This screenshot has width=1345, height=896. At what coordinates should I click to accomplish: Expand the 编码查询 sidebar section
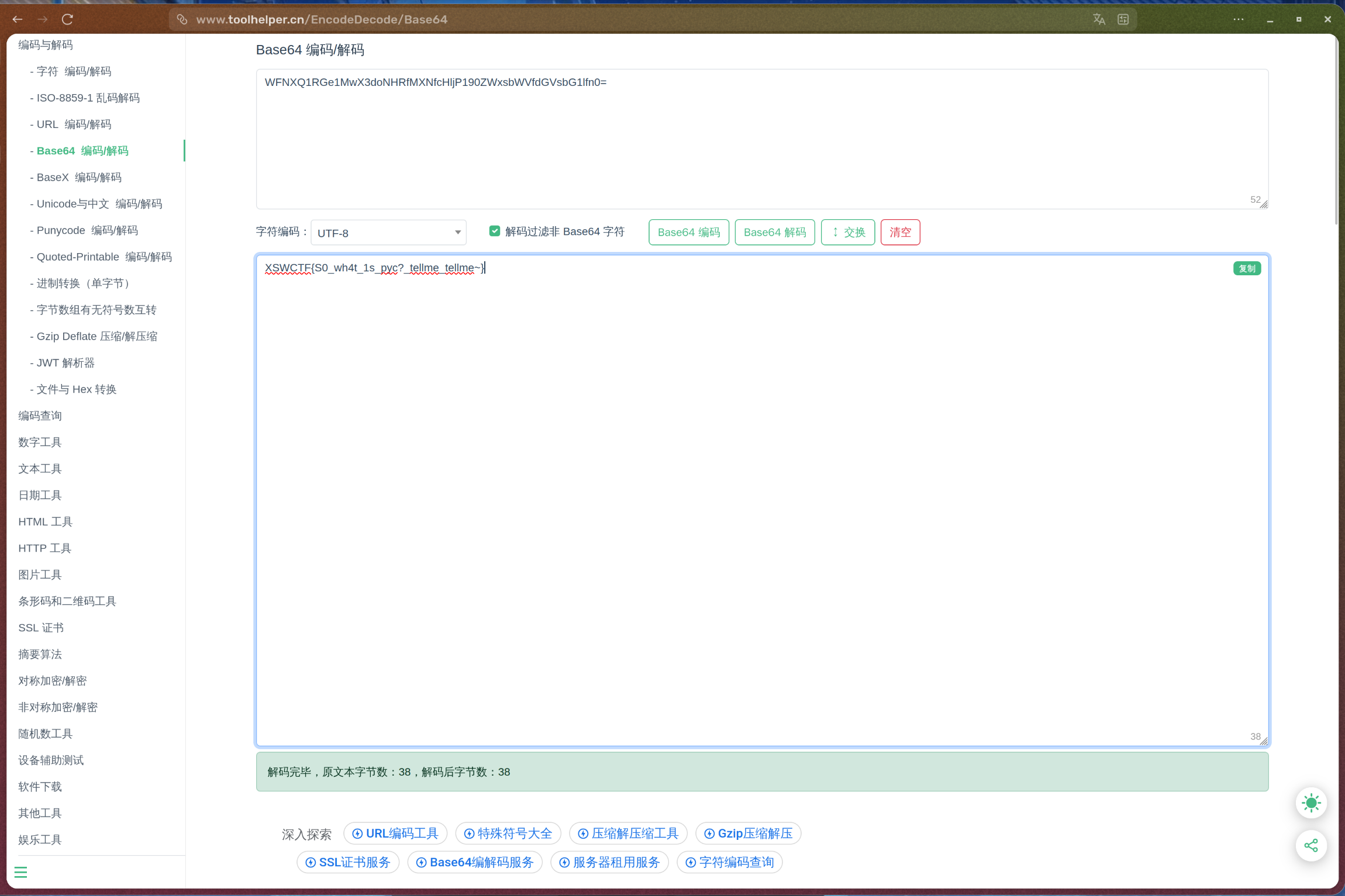pos(40,415)
